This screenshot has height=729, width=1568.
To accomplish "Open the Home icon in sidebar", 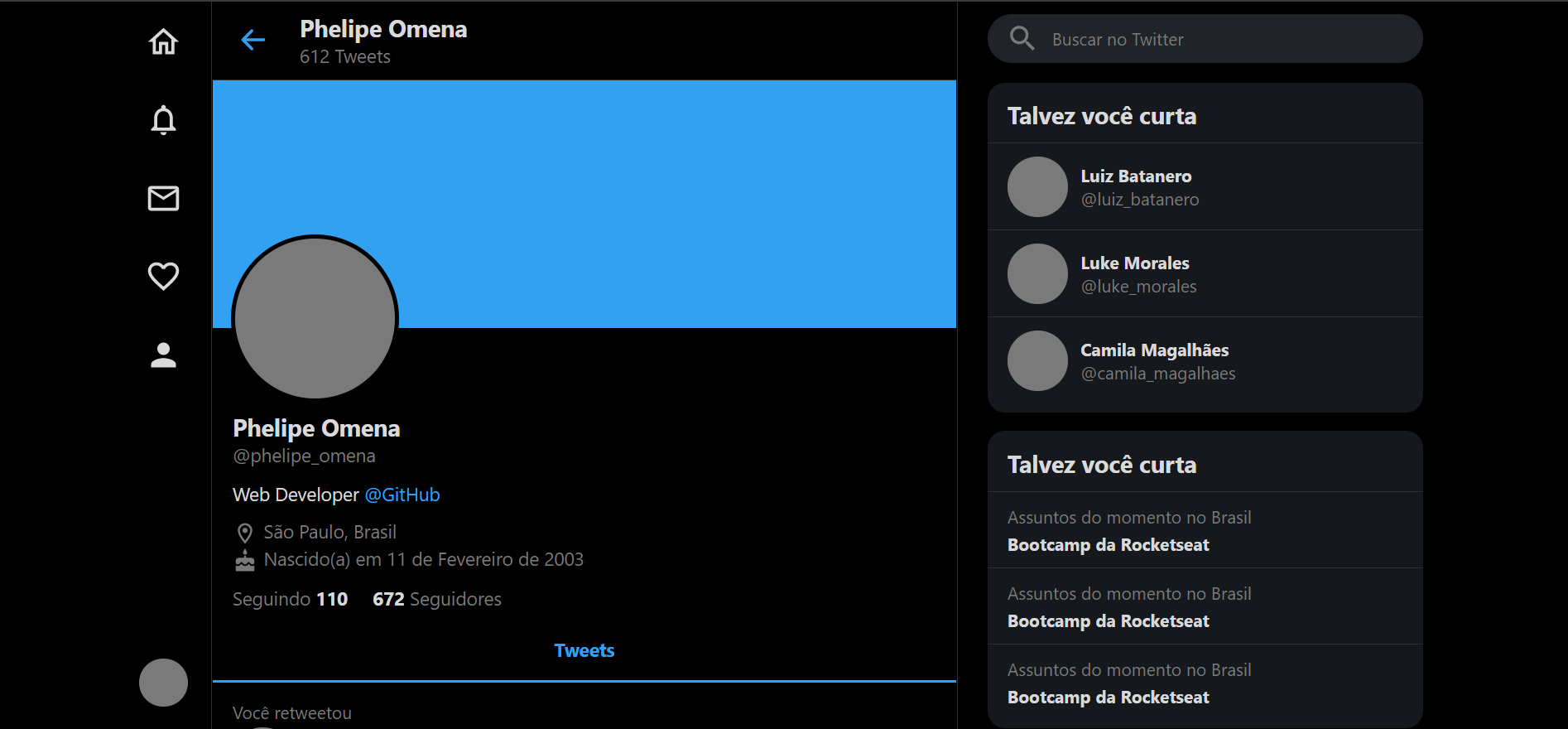I will (x=163, y=41).
